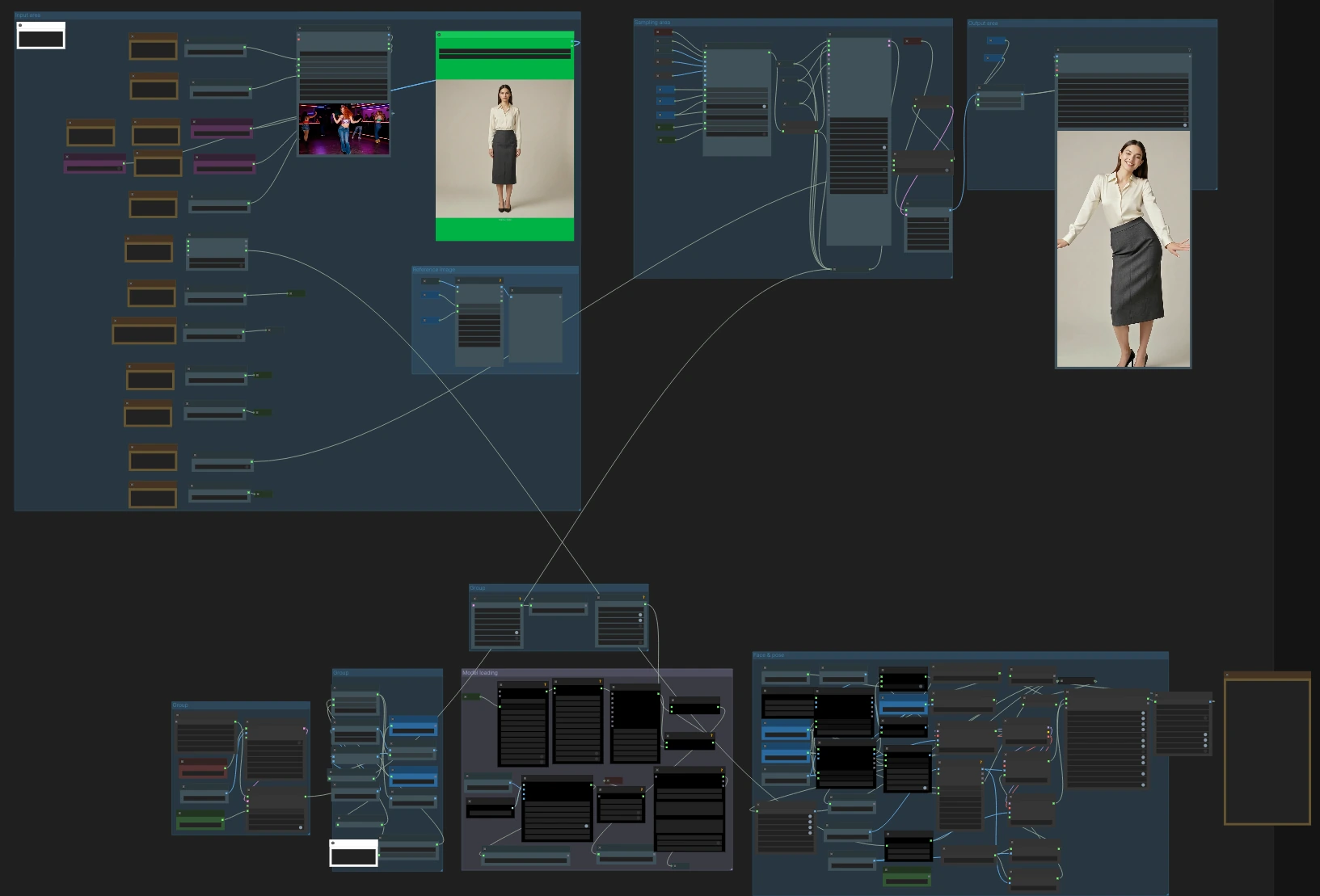Select the nightclub dancers image preview

(344, 128)
